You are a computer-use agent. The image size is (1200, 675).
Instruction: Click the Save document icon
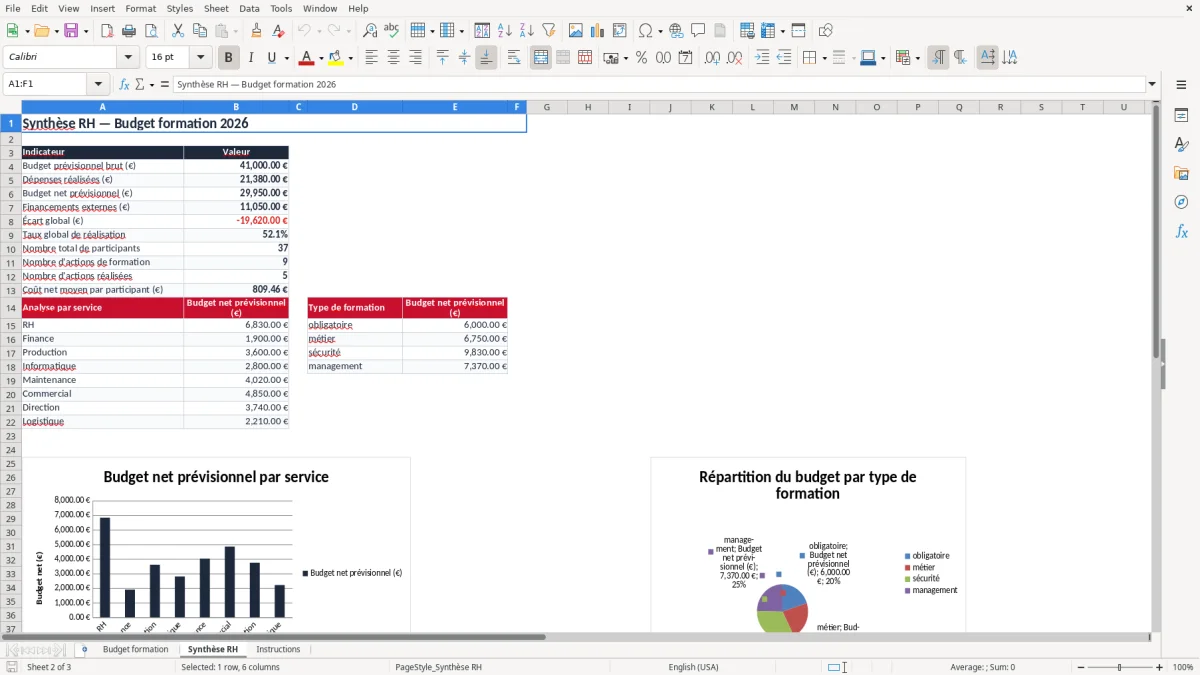tap(71, 31)
